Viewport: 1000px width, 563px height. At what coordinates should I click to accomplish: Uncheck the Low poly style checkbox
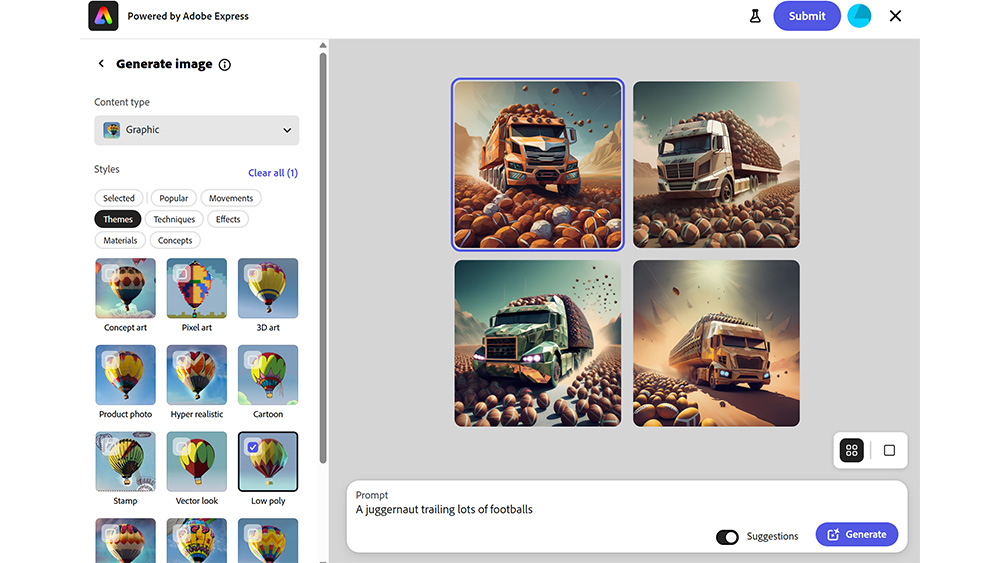click(253, 447)
